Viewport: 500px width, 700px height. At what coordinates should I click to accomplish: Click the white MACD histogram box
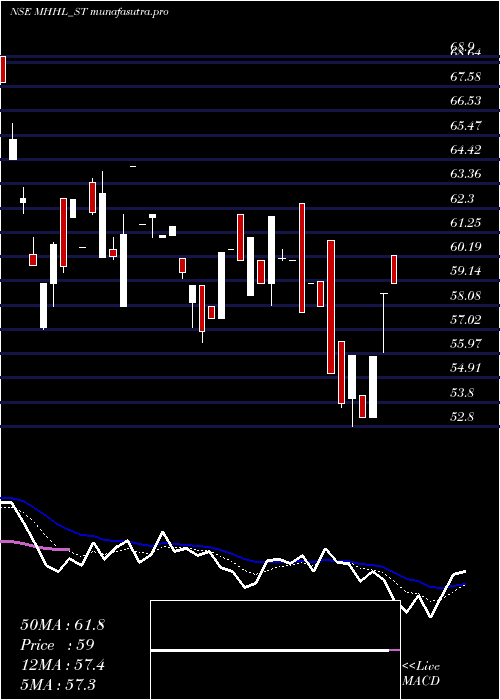click(x=275, y=650)
